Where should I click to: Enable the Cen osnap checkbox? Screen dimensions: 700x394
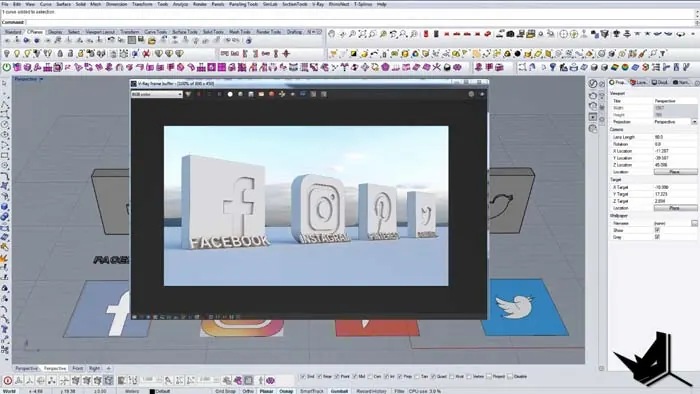pos(370,377)
